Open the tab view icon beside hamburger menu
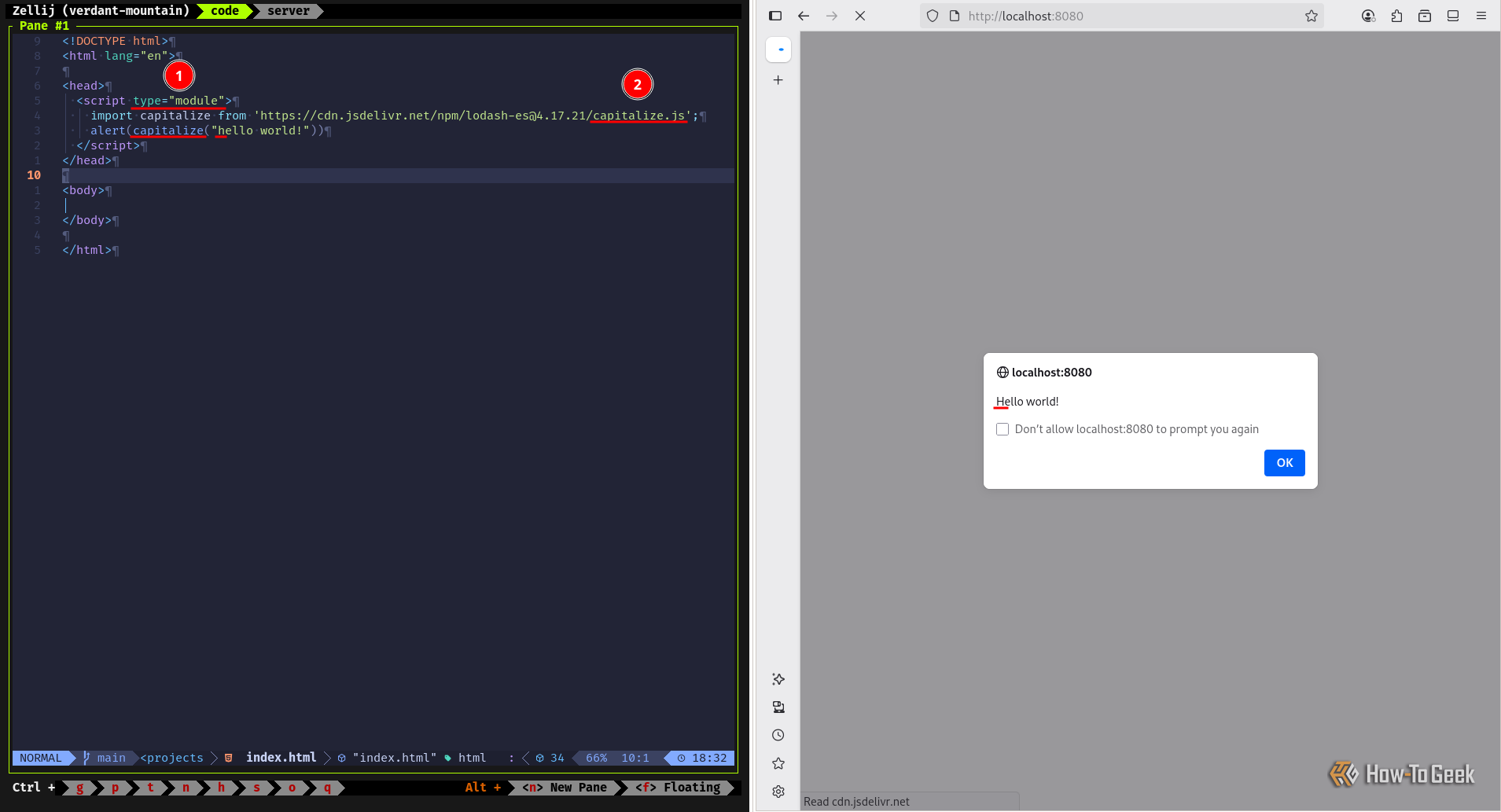The image size is (1501, 812). tap(1453, 16)
